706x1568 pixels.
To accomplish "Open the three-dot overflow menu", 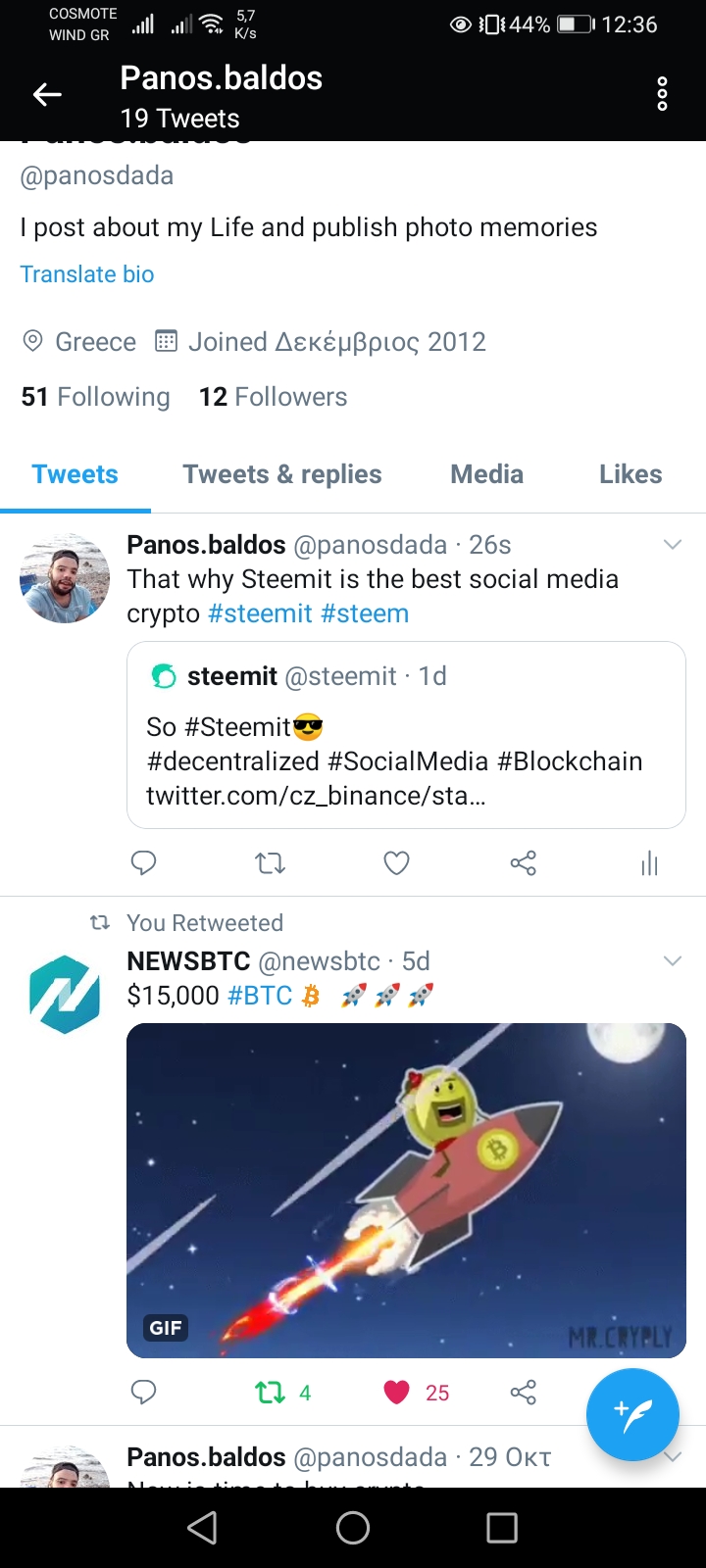I will 662,94.
